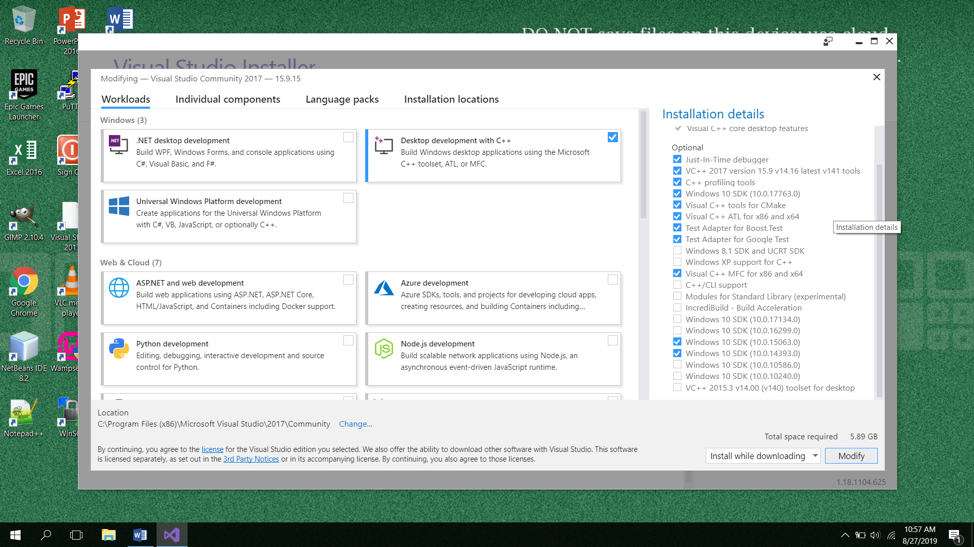This screenshot has width=974, height=547.
Task: Click the ASP.NET globe icon
Action: pos(119,287)
